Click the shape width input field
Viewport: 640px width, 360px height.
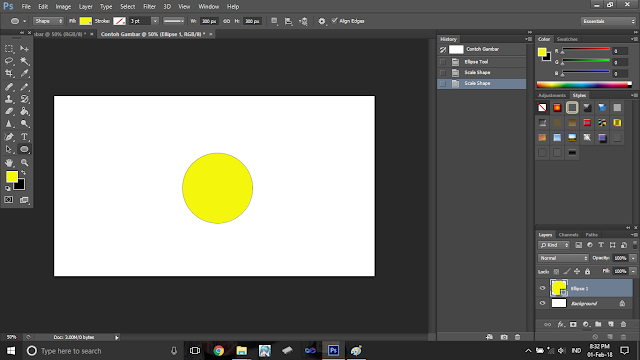point(209,21)
